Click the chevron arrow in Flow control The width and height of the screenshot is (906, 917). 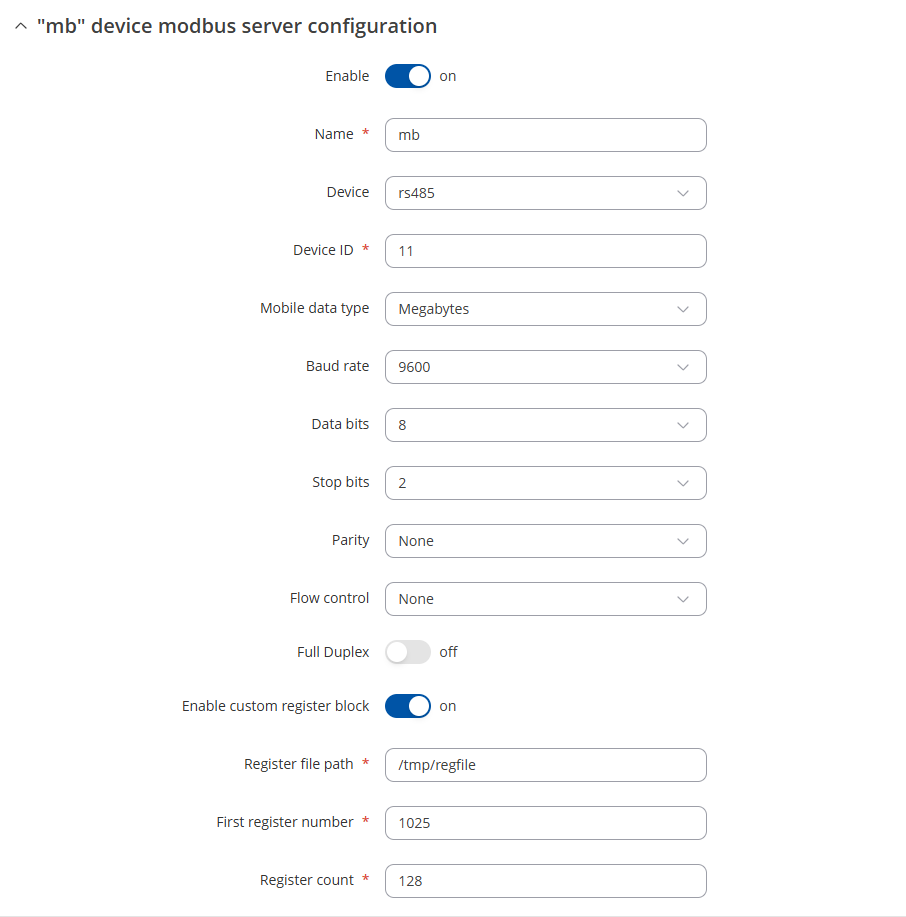pyautogui.click(x=683, y=599)
